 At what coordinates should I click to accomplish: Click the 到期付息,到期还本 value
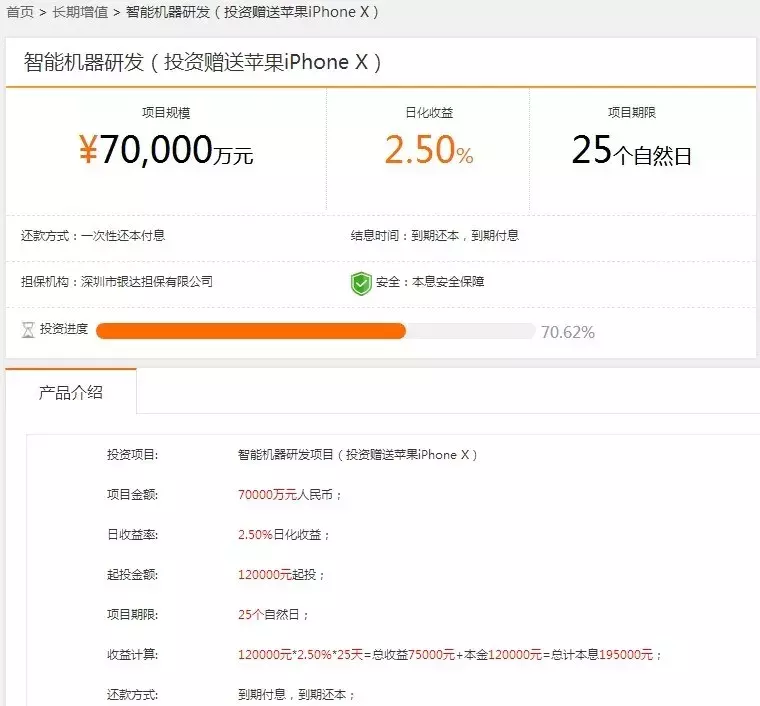point(296,695)
